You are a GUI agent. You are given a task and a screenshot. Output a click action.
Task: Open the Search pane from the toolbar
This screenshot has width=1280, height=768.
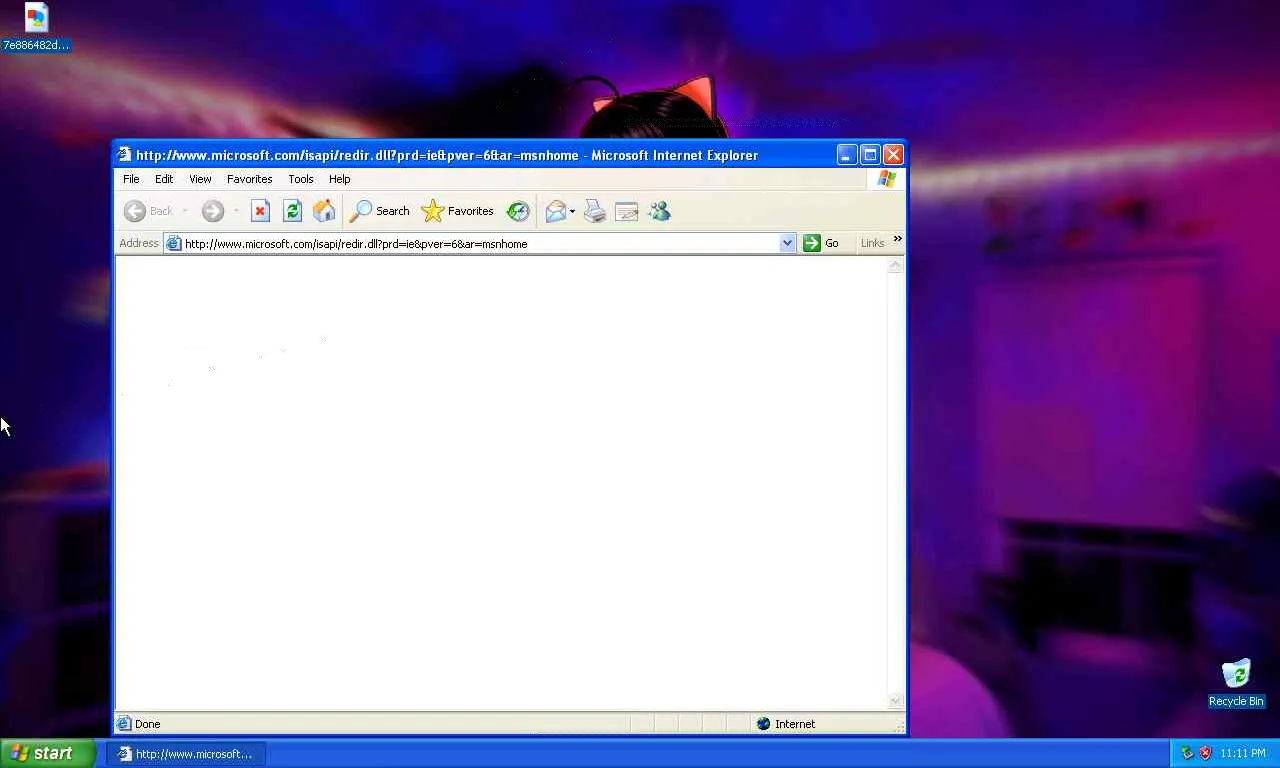tap(380, 211)
